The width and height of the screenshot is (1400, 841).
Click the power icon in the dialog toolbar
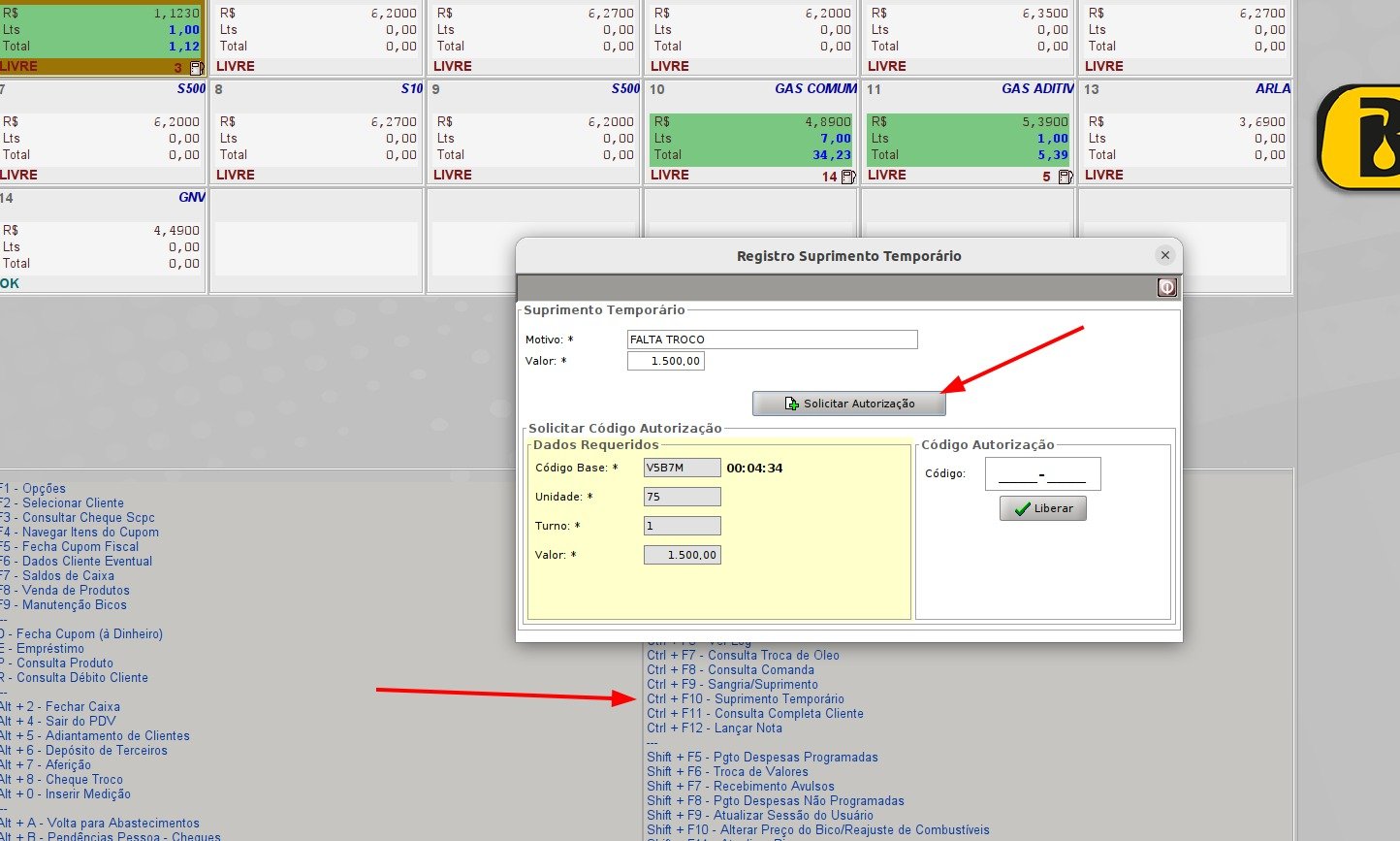pyautogui.click(x=1166, y=287)
